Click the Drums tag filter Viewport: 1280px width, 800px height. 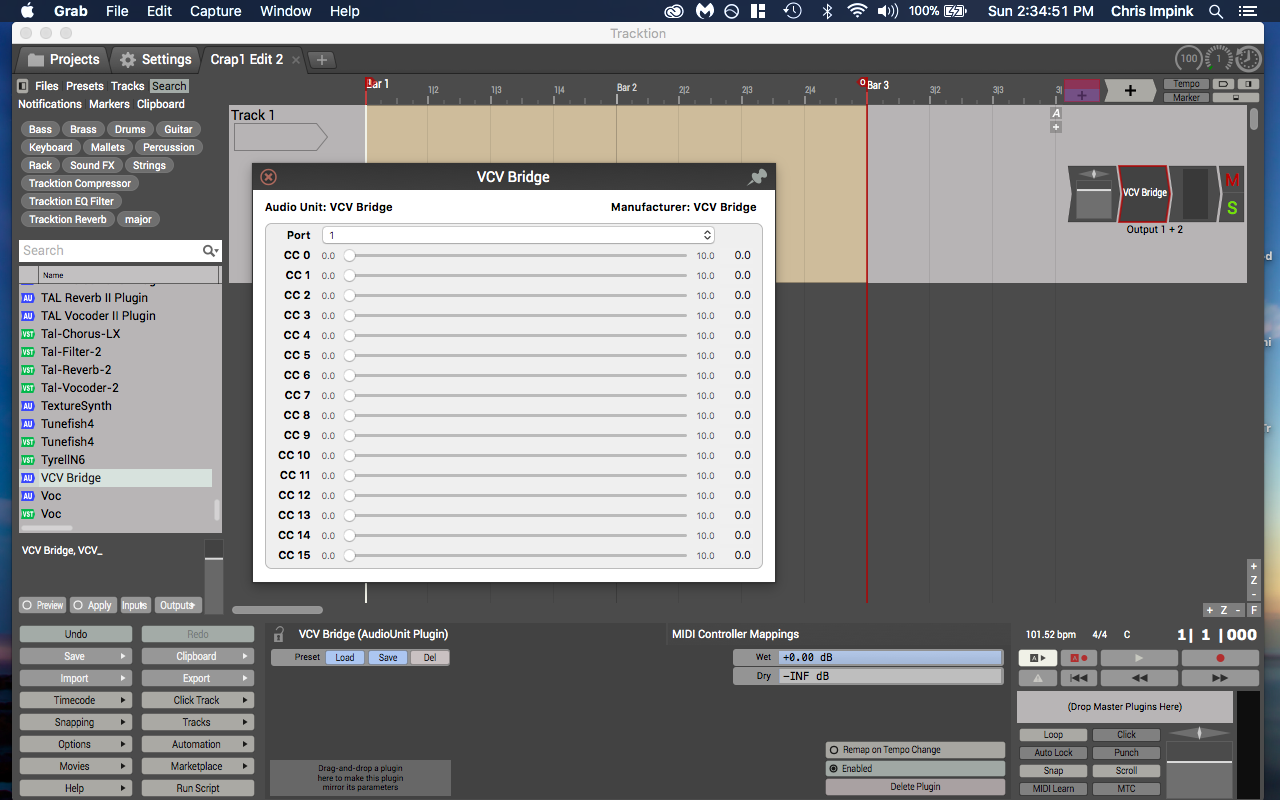coord(130,129)
